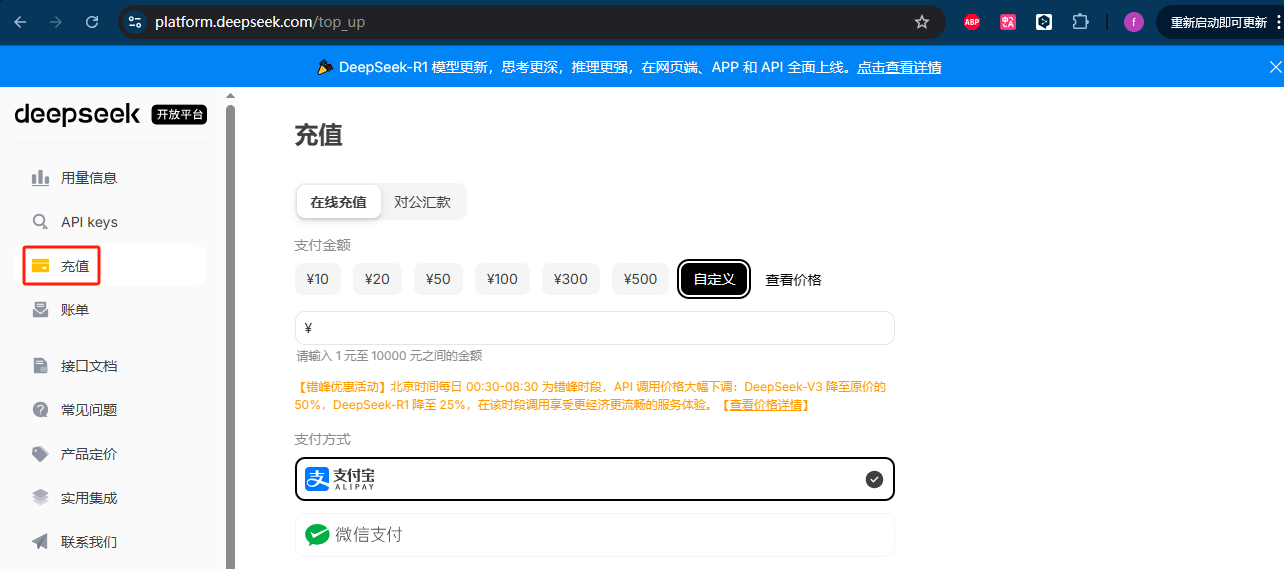
Task: Click 请输入 1 元至 10000 元之间的金额 hint
Action: [390, 356]
